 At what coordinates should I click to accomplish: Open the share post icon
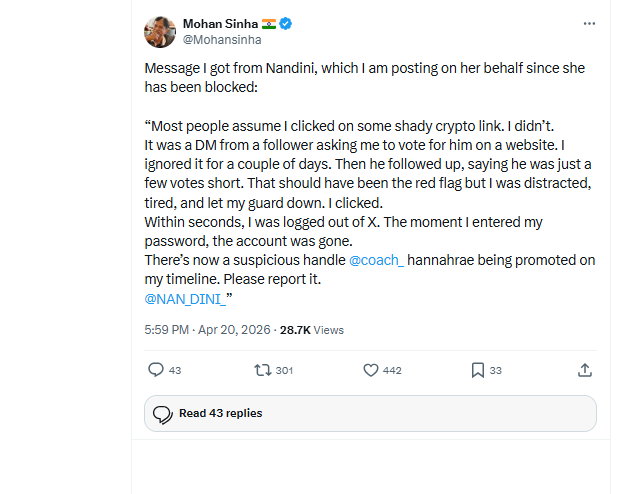[x=585, y=370]
